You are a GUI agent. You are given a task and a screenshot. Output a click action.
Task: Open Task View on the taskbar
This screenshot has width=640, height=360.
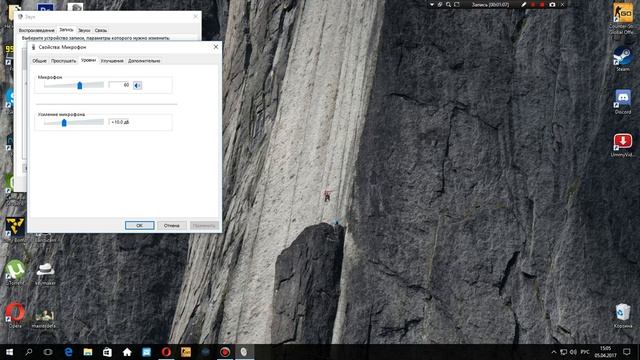(x=48, y=352)
